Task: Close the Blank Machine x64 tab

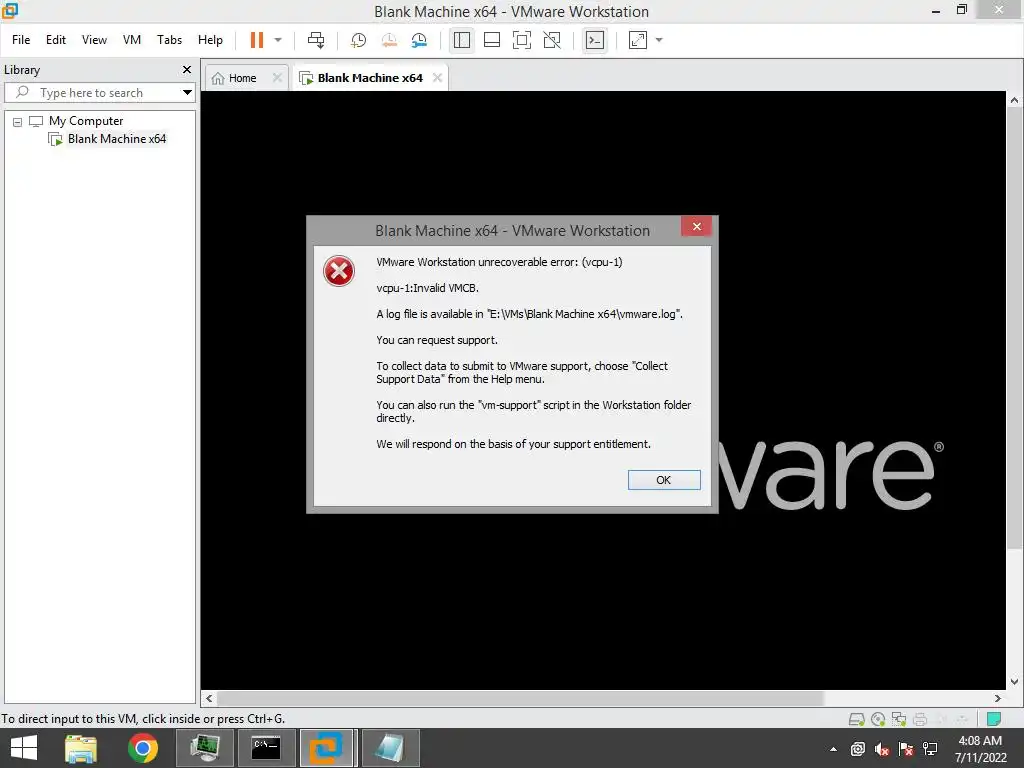Action: 437,78
